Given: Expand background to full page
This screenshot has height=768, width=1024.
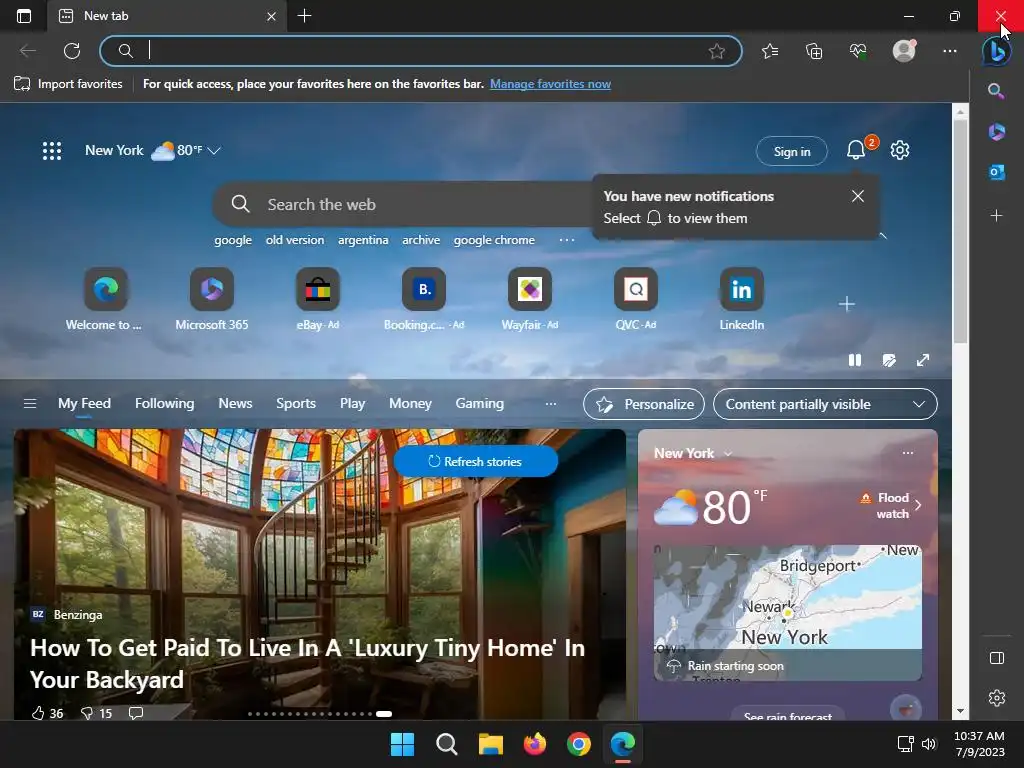Looking at the screenshot, I should pos(923,360).
